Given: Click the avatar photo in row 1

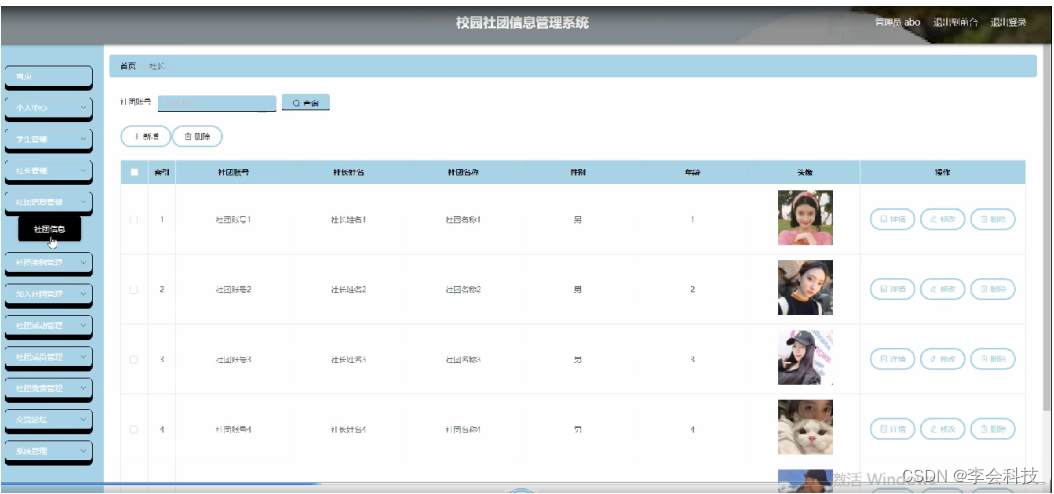Looking at the screenshot, I should coord(805,218).
